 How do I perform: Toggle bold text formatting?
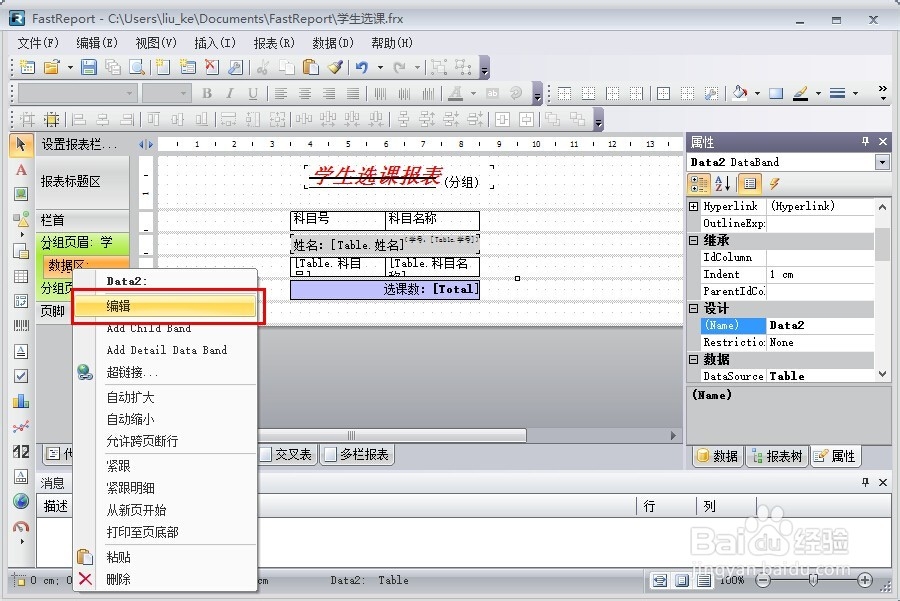coord(208,94)
